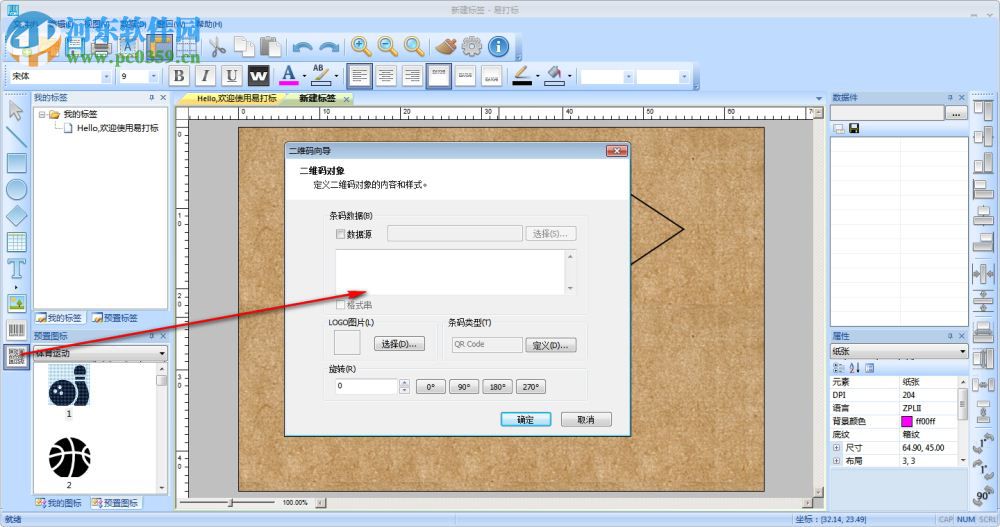Image resolution: width=1000 pixels, height=527 pixels.
Task: Zoom in with magnifier plus icon
Action: [361, 47]
